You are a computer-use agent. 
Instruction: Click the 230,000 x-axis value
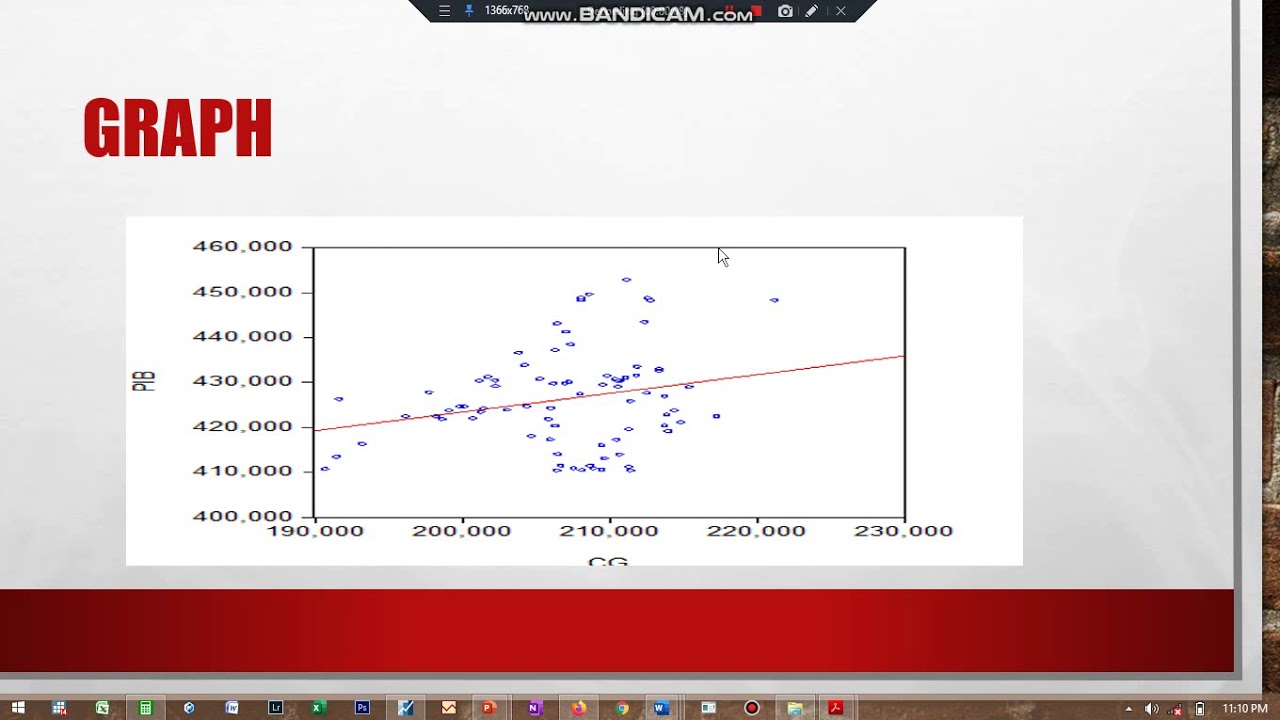point(903,531)
